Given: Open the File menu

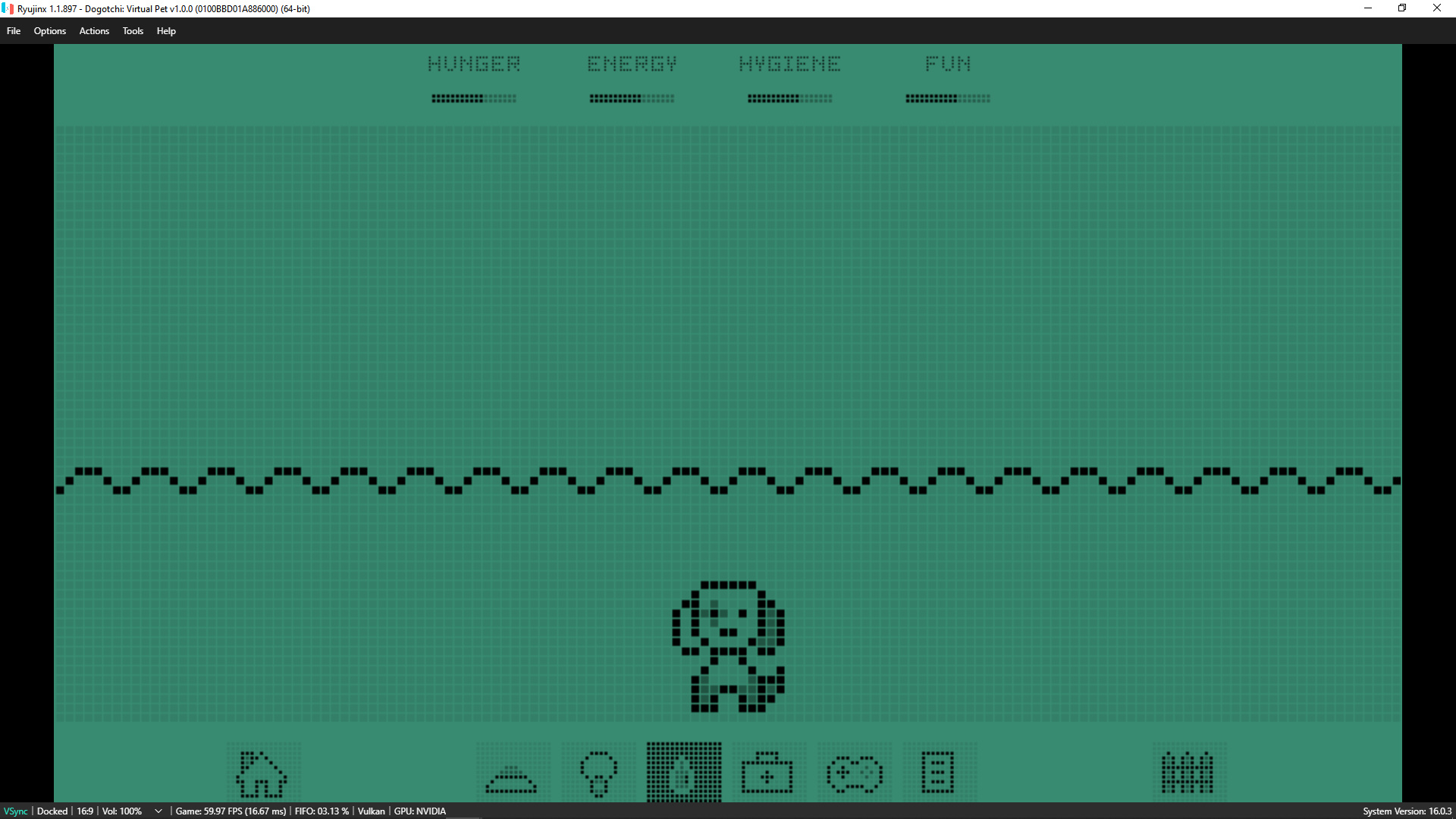Looking at the screenshot, I should pos(13,31).
